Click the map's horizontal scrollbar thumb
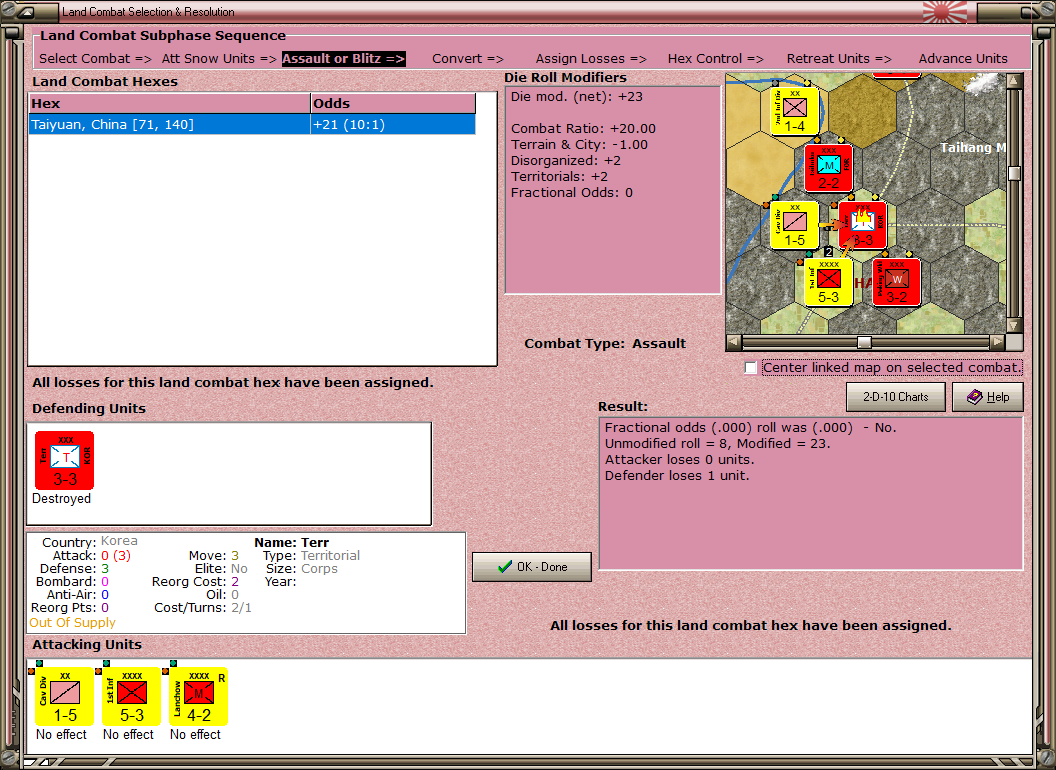This screenshot has height=770, width=1056. pos(864,342)
